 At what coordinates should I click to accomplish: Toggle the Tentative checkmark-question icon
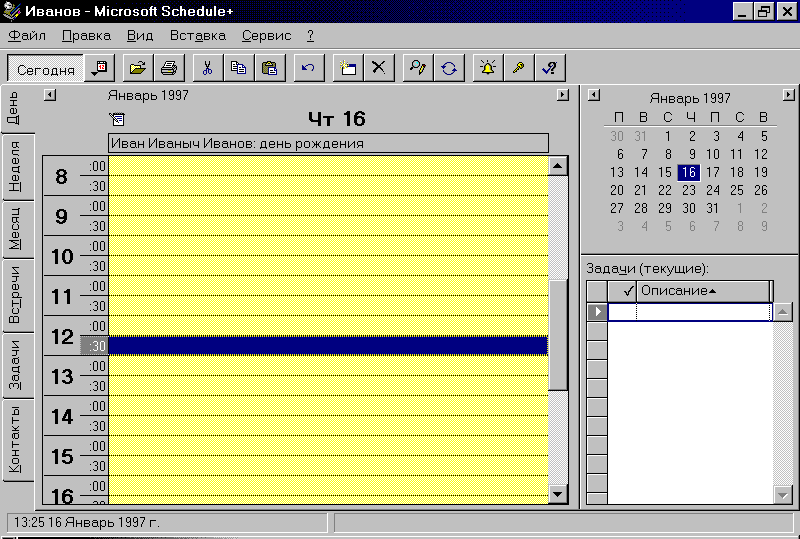(550, 68)
